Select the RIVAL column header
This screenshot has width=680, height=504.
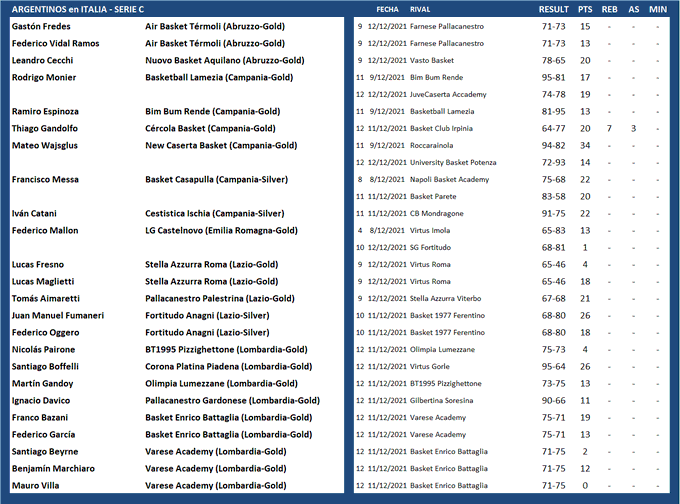420,9
